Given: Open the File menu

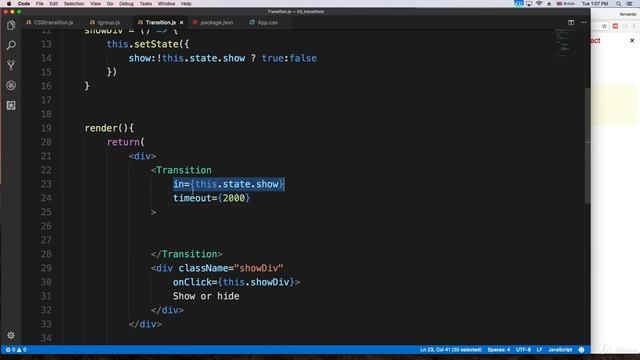Looking at the screenshot, I should coord(40,3).
